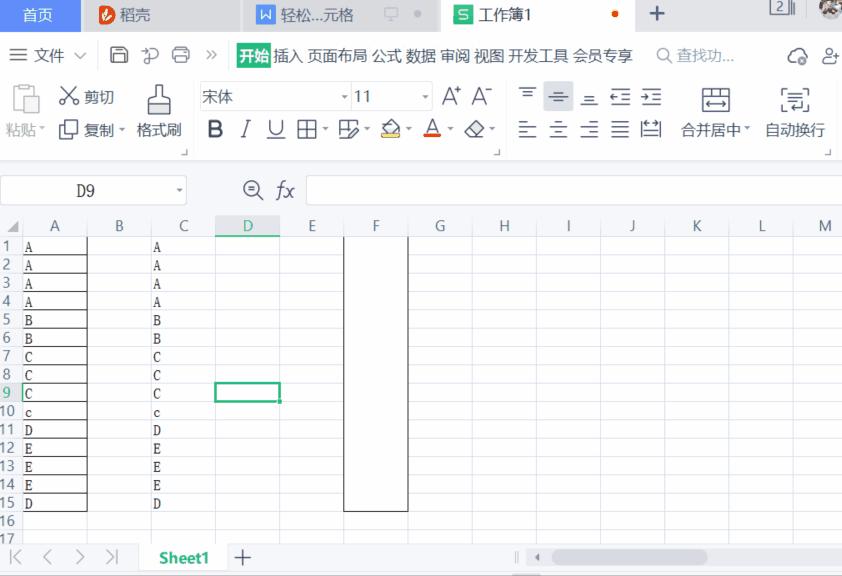Click the Print icon in quick toolbar
The image size is (842, 576).
[180, 55]
